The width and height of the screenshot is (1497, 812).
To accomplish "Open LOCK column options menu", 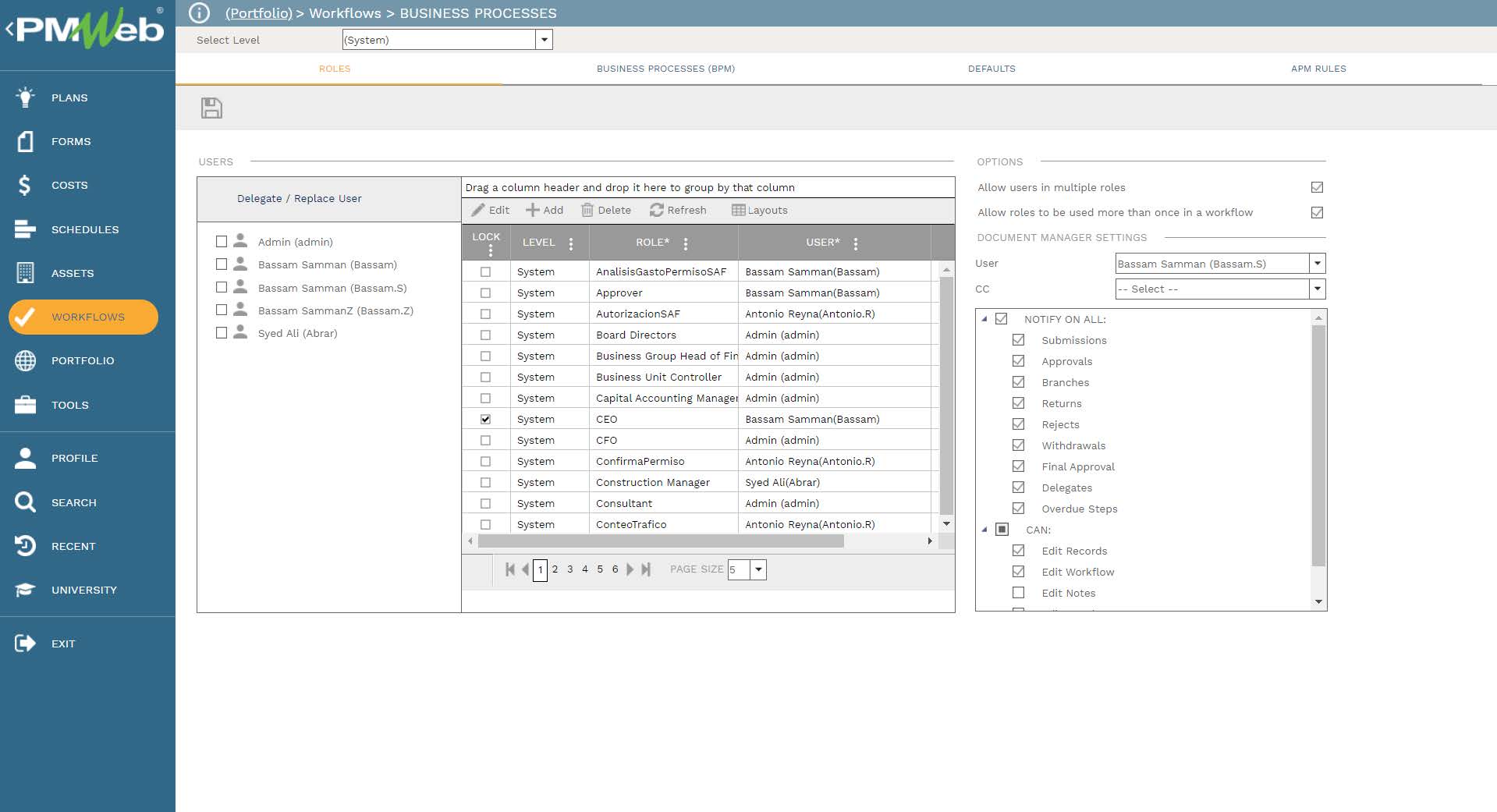I will (491, 250).
